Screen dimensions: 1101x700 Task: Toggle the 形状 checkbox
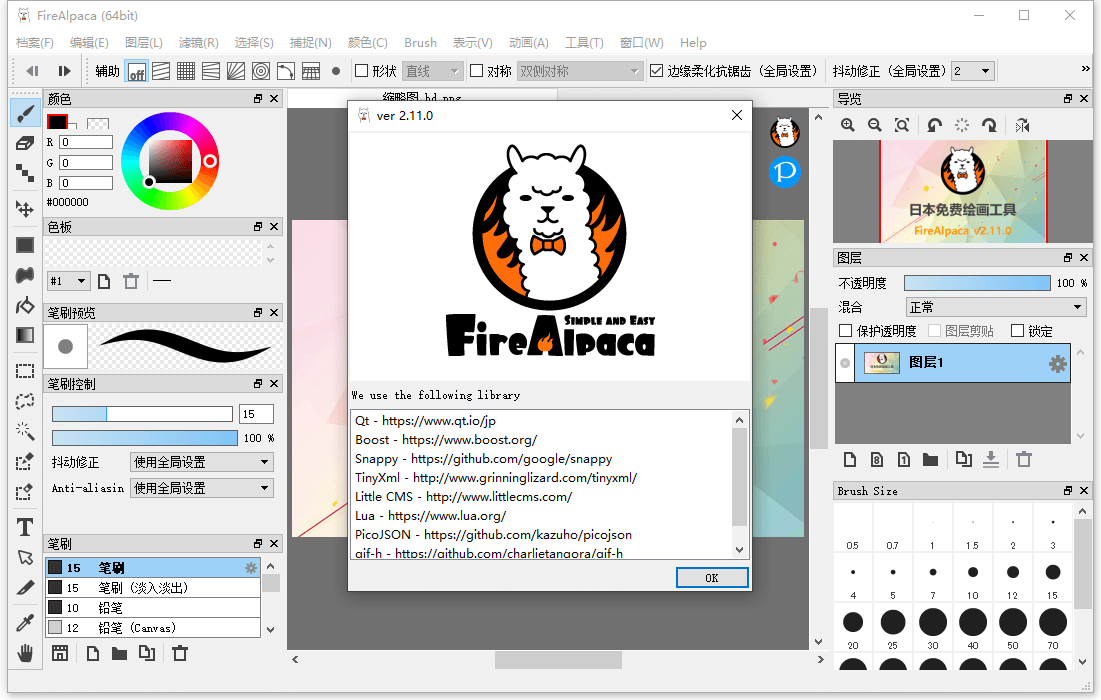(x=362, y=71)
